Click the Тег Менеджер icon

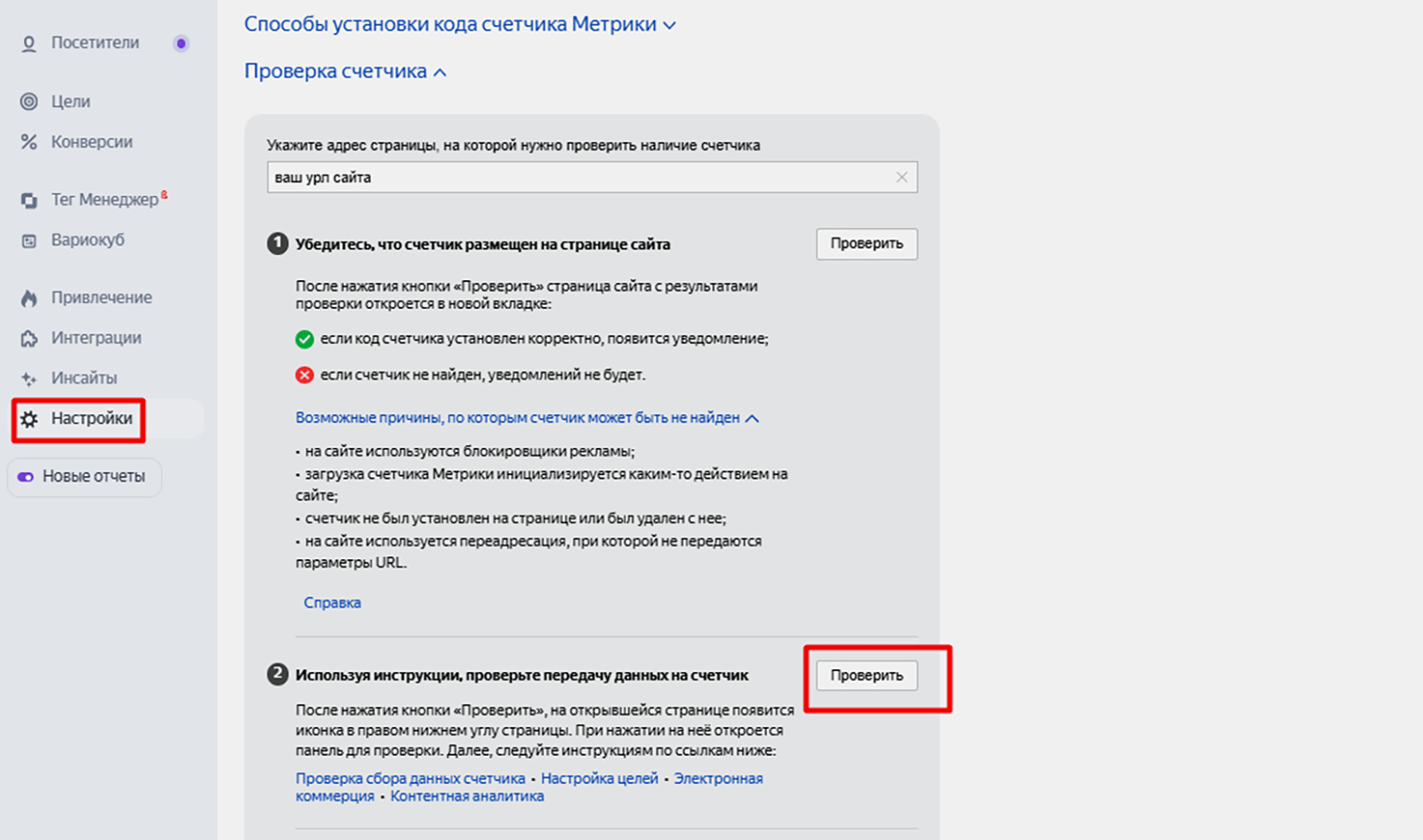pos(29,201)
